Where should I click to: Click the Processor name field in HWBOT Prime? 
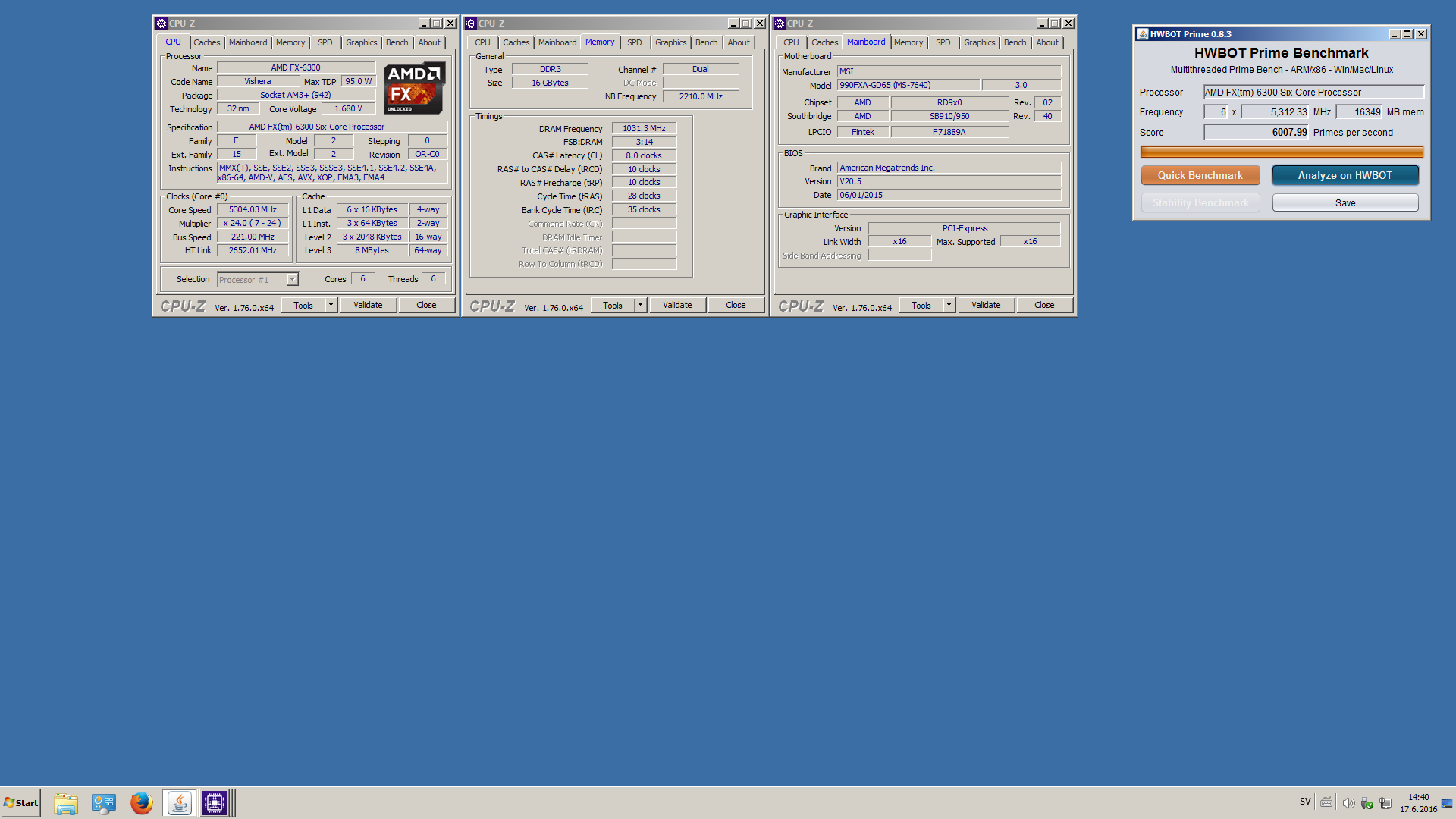[1313, 93]
